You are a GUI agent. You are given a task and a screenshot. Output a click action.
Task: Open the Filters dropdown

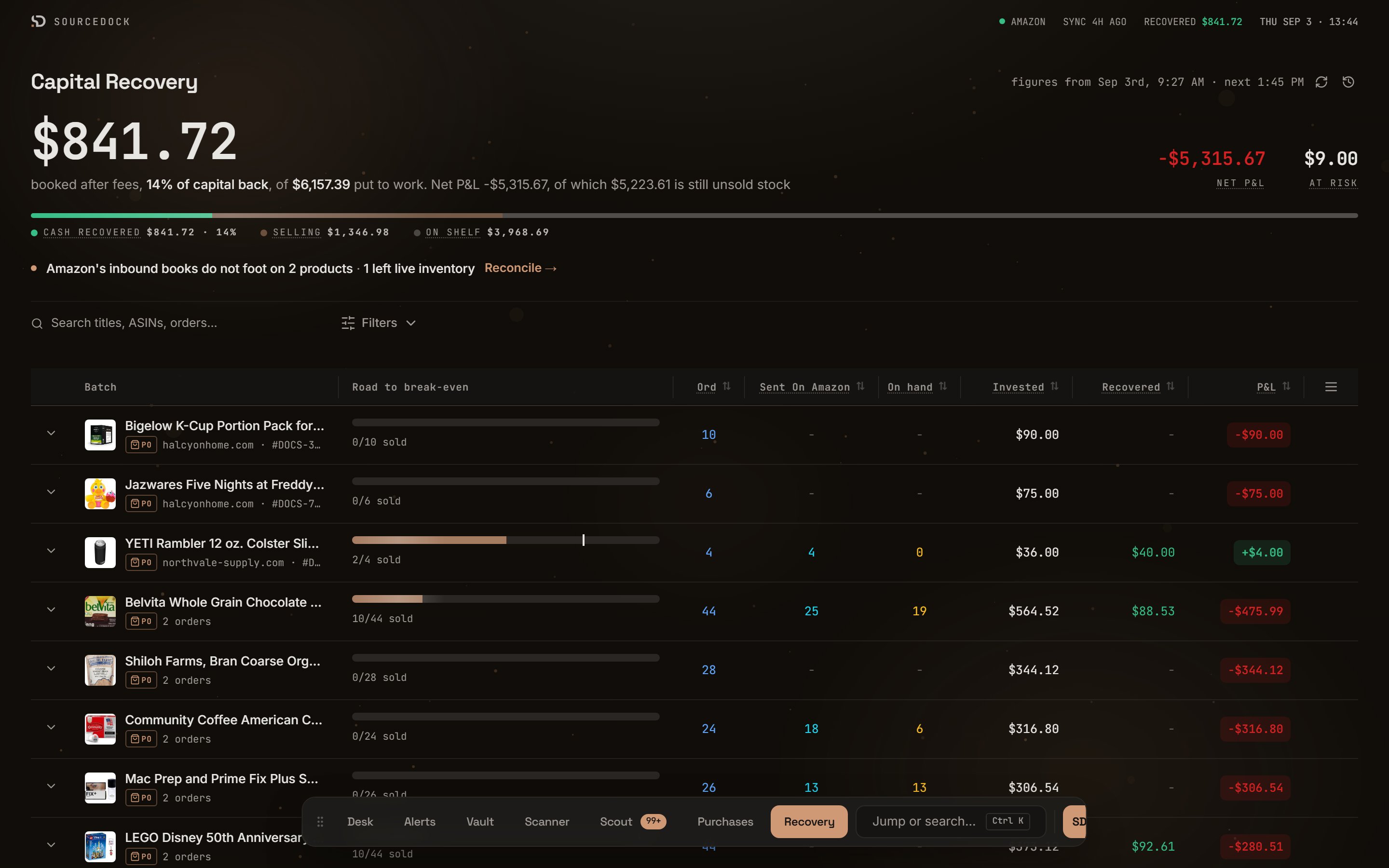pos(379,323)
